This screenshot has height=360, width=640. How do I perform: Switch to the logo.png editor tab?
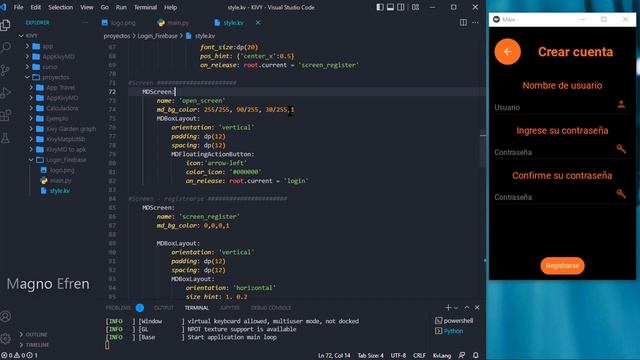pyautogui.click(x=119, y=23)
